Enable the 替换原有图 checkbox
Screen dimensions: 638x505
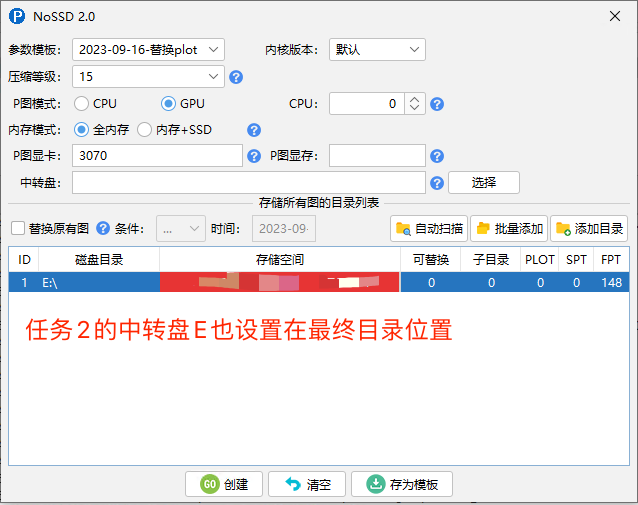click(x=16, y=229)
